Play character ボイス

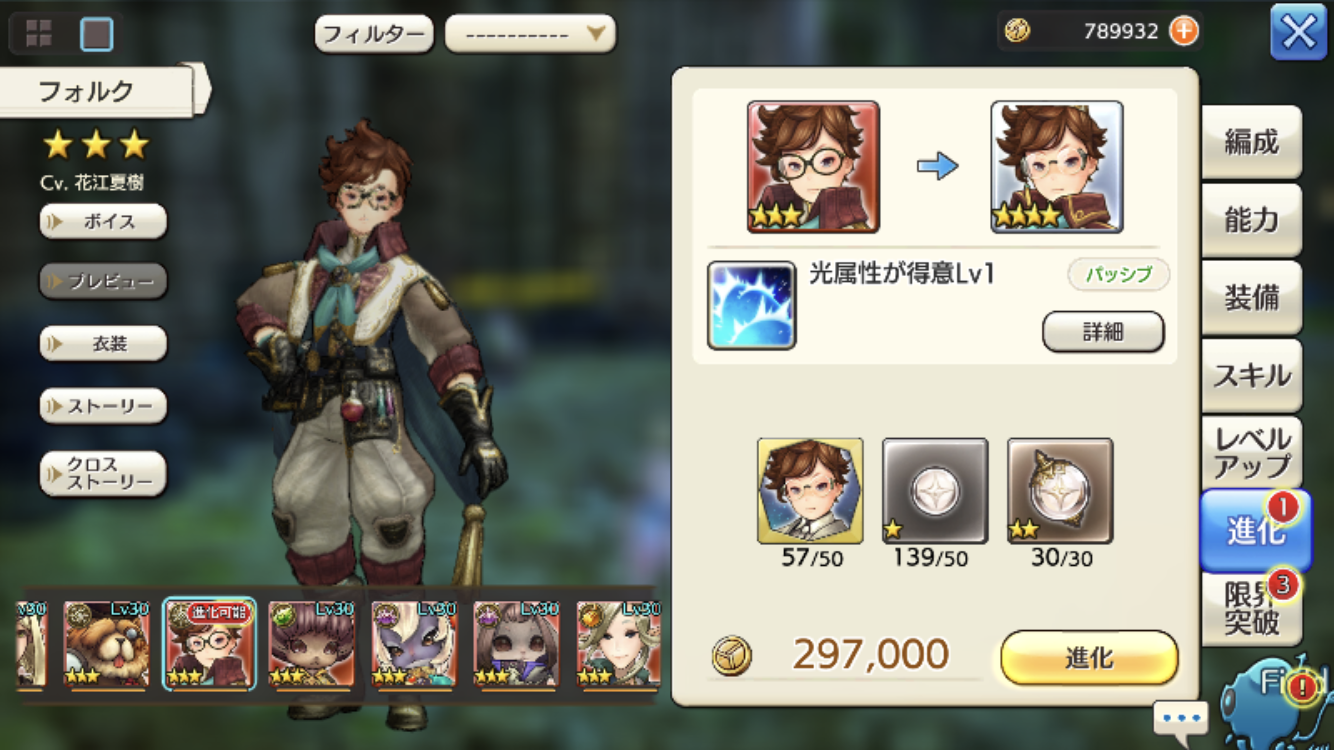point(103,221)
